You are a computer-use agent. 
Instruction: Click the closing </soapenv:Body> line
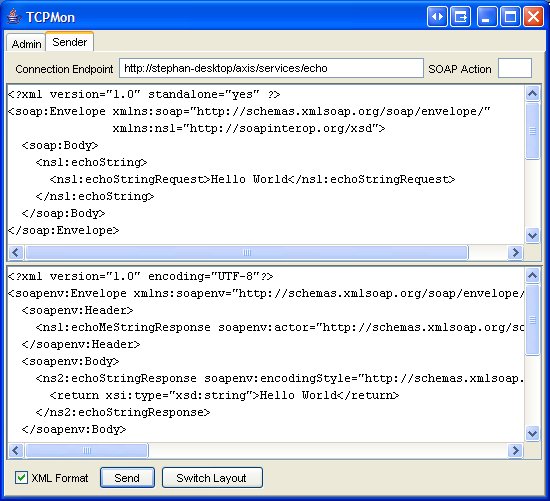point(74,429)
